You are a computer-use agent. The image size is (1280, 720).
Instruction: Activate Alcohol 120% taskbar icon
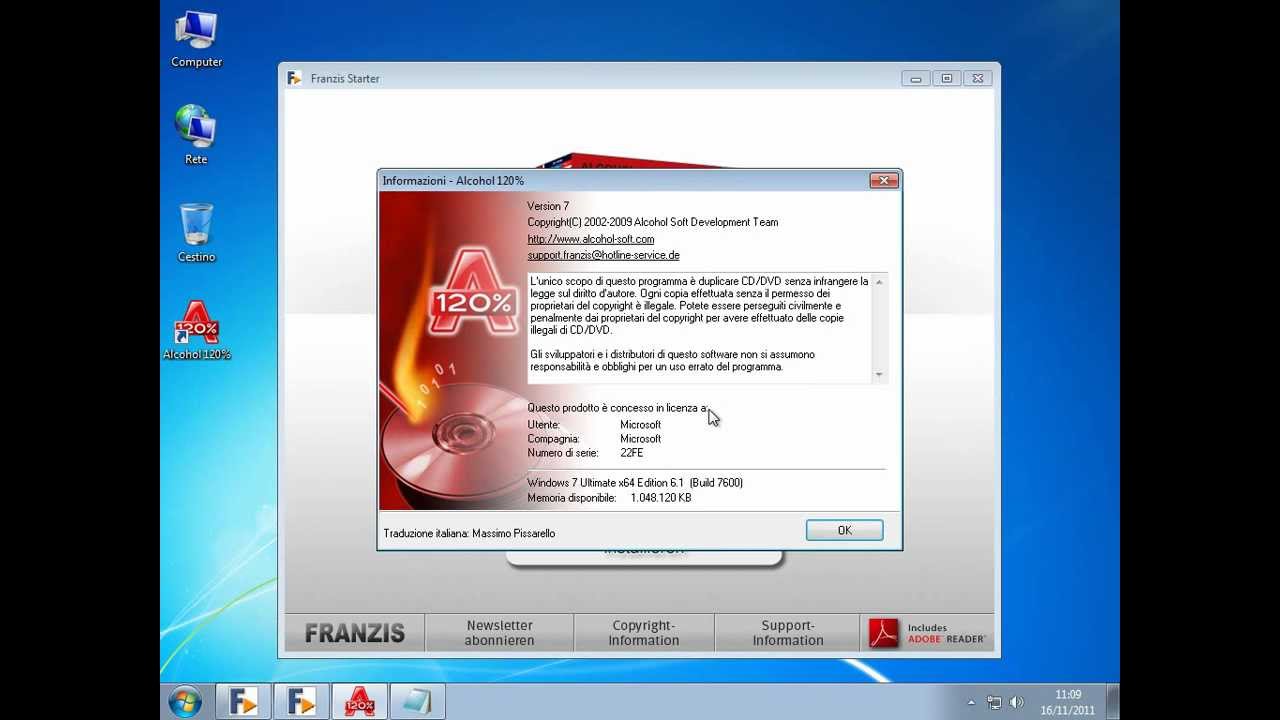[x=360, y=702]
